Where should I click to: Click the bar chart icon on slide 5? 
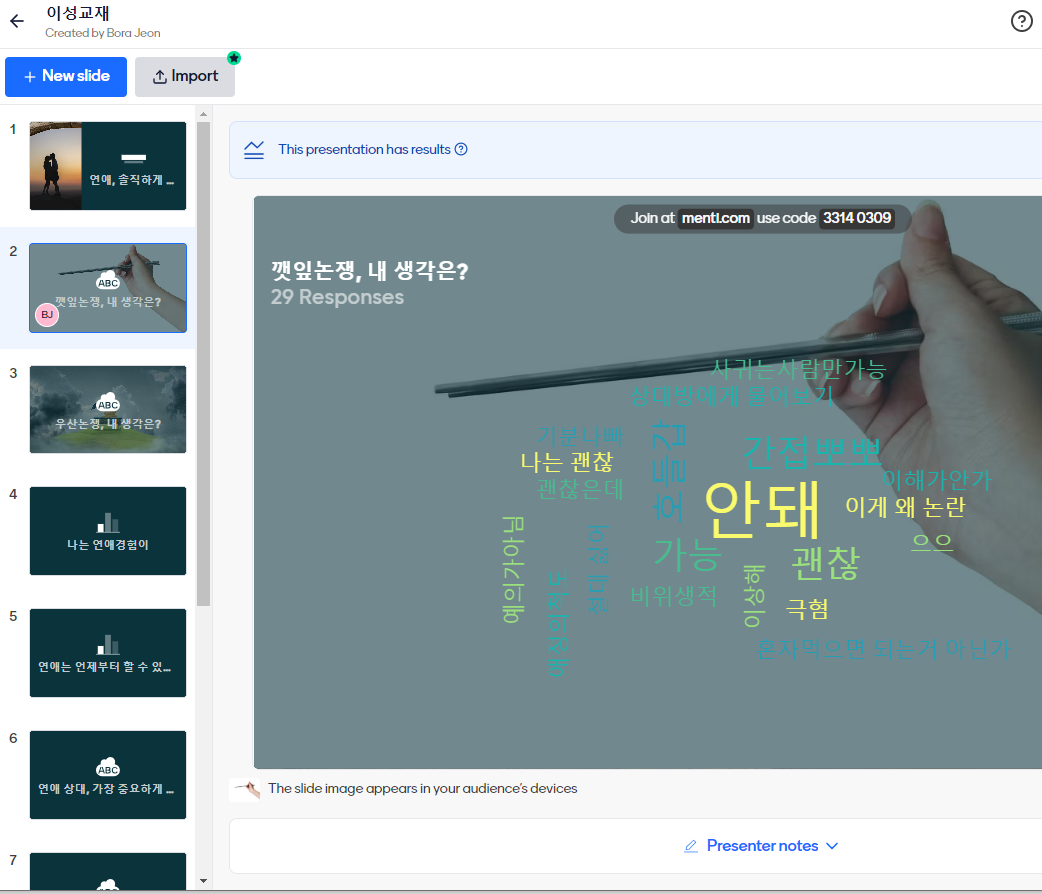[108, 644]
